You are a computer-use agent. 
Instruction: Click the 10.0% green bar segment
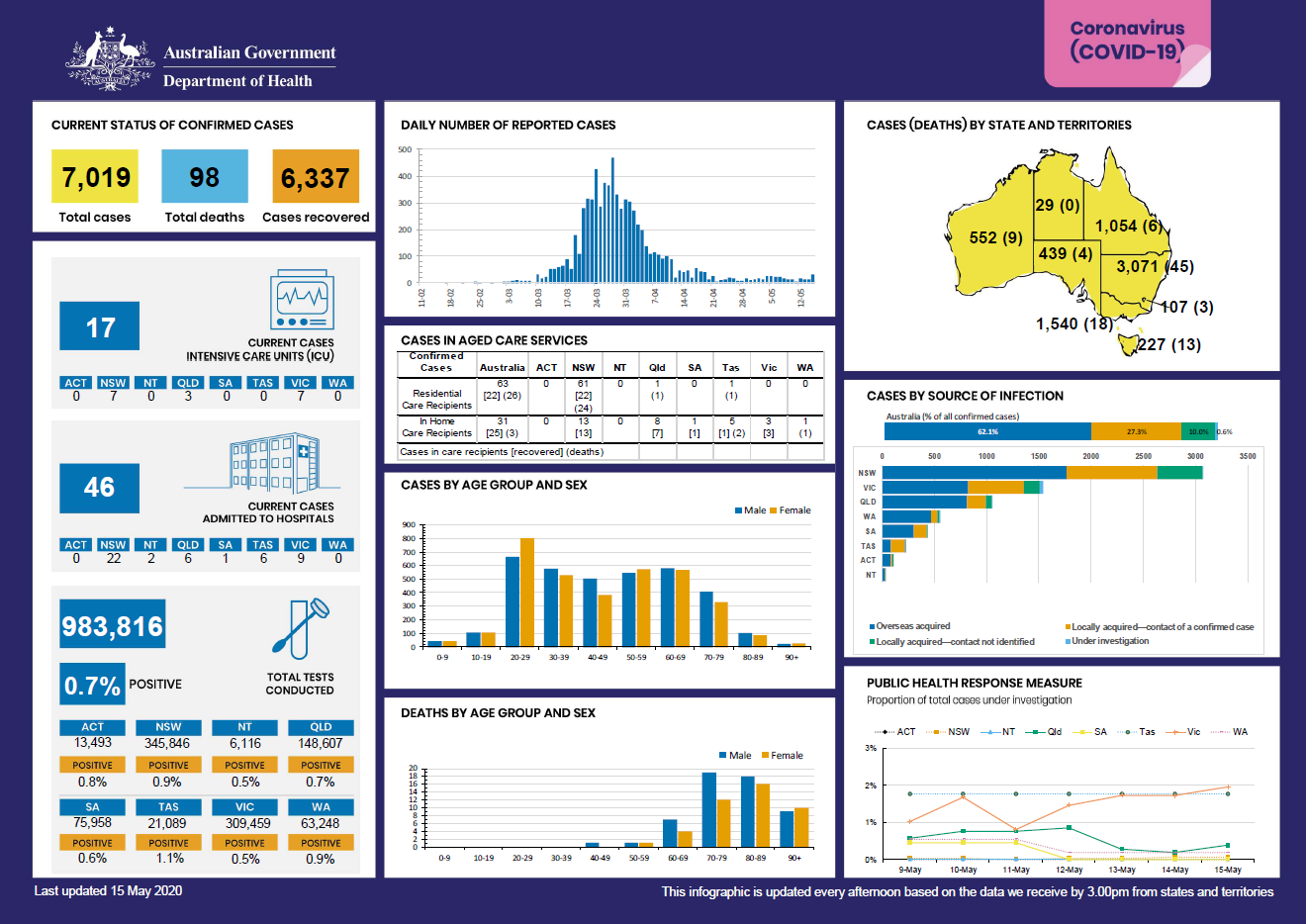coord(1198,431)
